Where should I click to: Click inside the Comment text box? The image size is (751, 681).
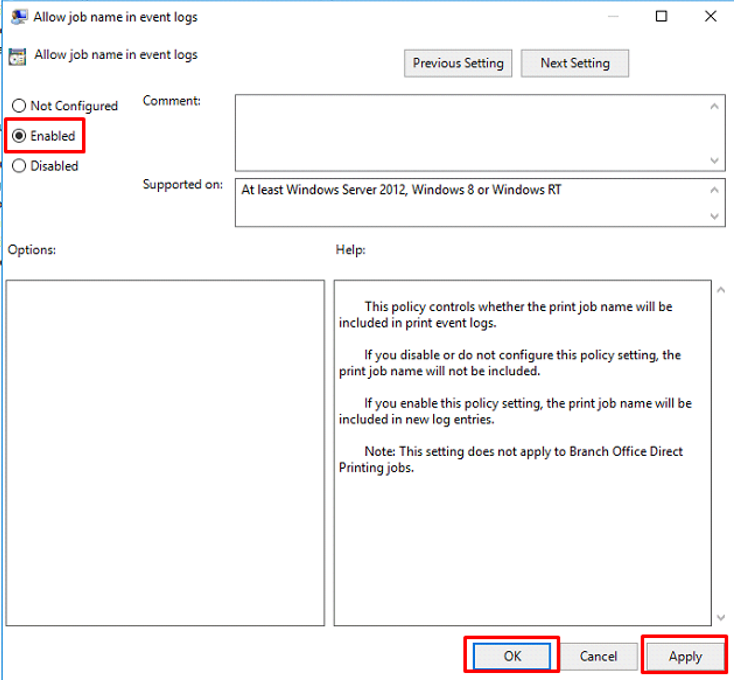[x=470, y=132]
